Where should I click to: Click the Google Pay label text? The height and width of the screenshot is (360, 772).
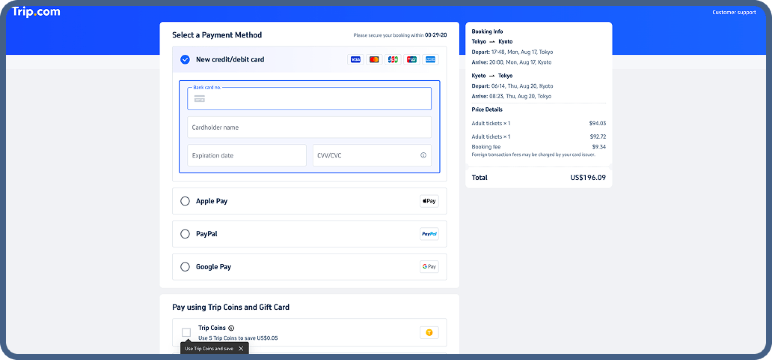(x=214, y=267)
